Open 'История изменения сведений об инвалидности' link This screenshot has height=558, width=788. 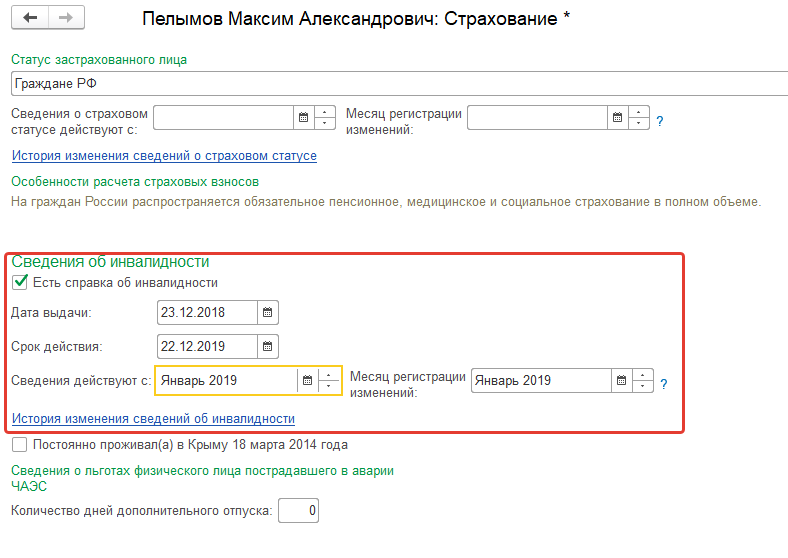[153, 419]
